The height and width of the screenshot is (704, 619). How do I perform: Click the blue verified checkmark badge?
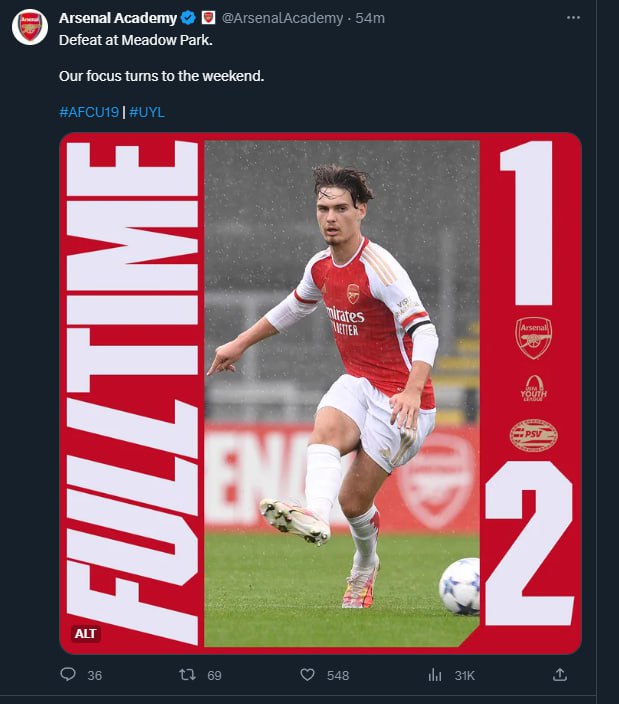(x=188, y=18)
